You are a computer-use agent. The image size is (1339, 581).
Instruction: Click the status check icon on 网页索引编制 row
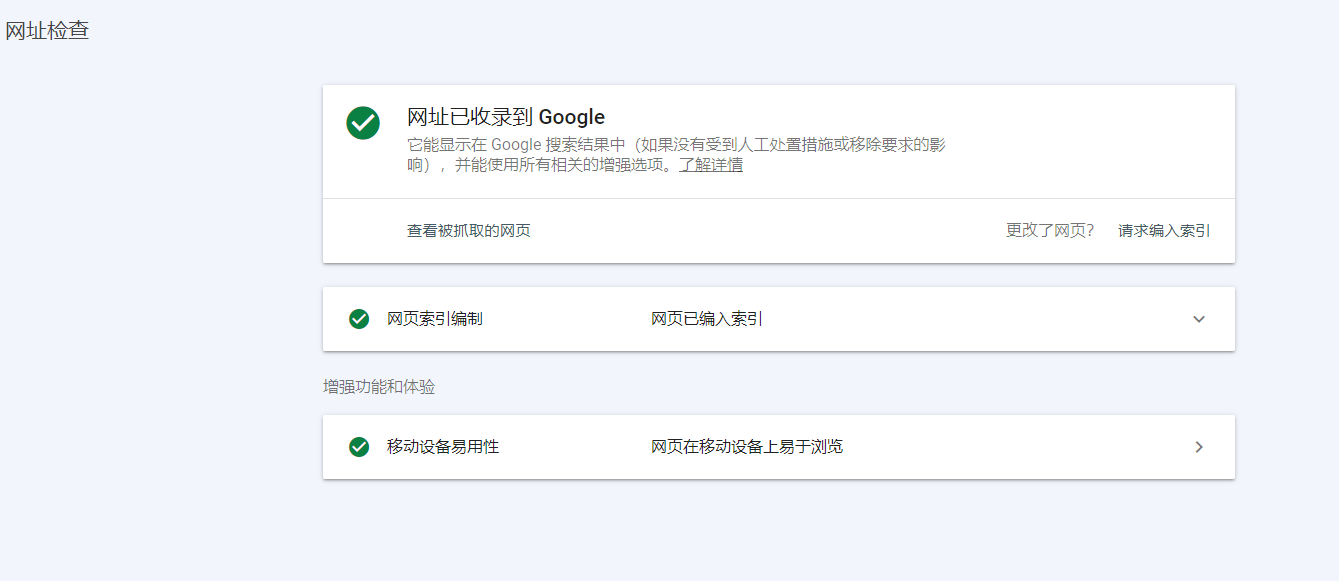coord(357,319)
